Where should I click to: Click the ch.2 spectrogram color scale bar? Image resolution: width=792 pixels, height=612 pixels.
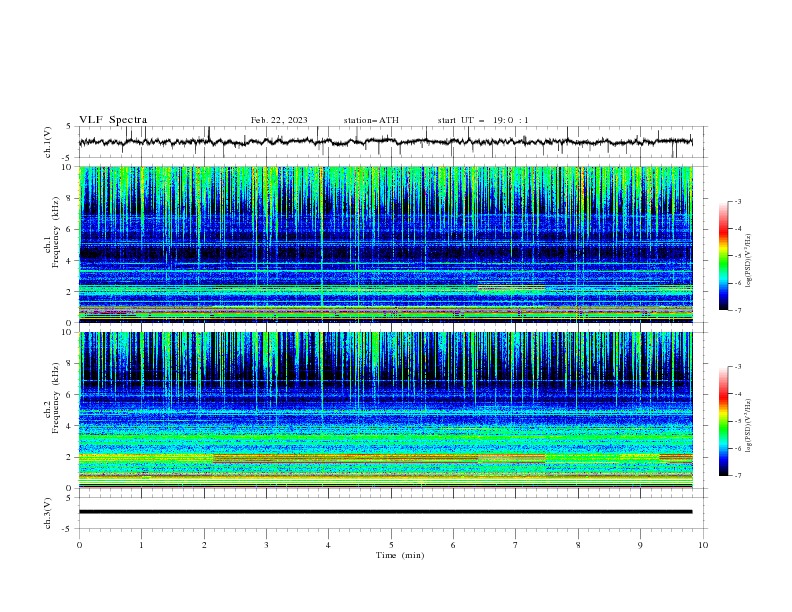pyautogui.click(x=723, y=421)
